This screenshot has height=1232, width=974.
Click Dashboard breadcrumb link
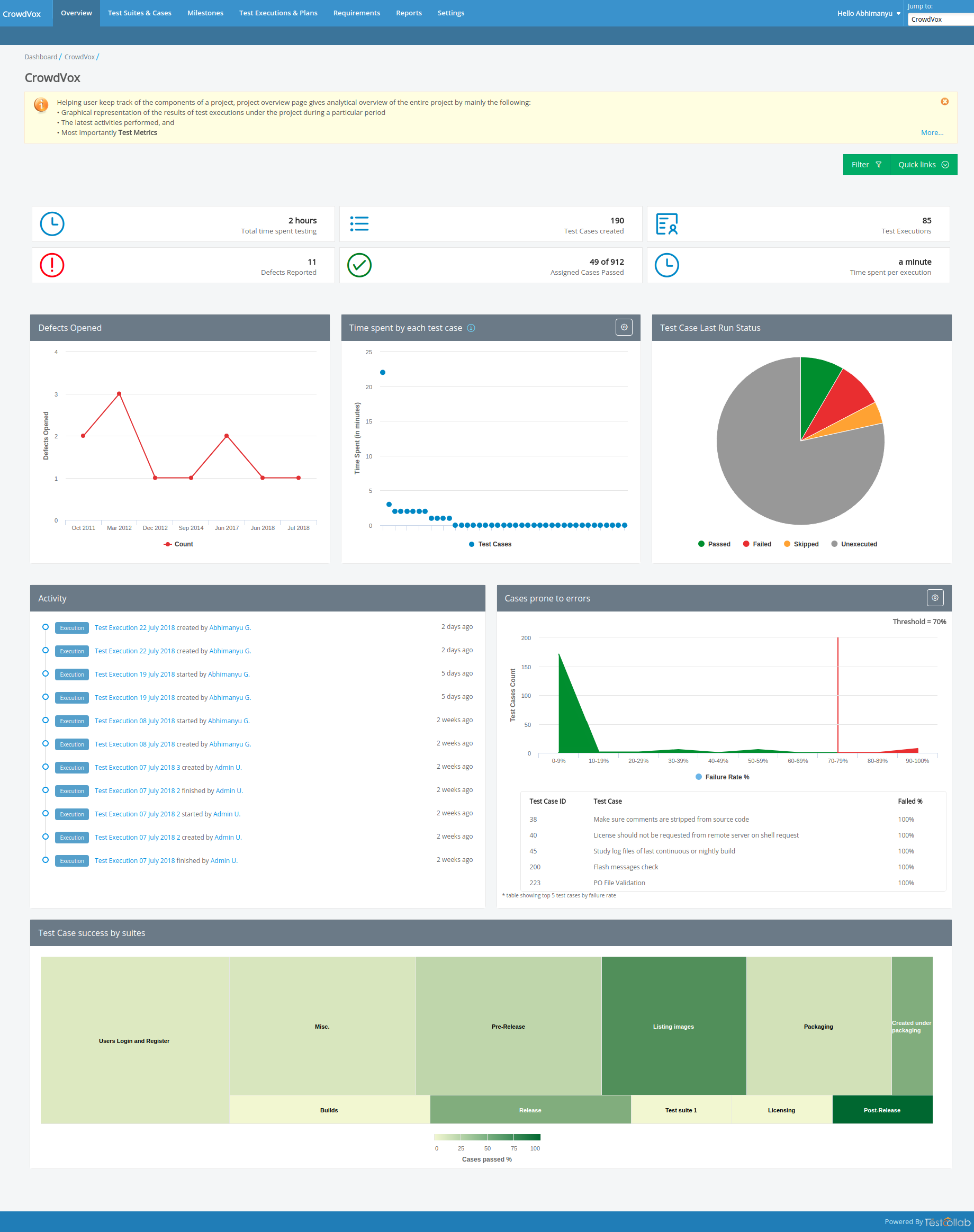40,57
